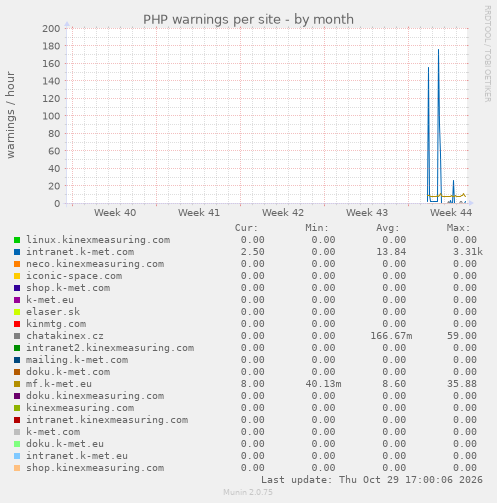This screenshot has height=503, width=497.
Task: Select the 'doku.k-met.eu' legend label
Action: [65, 444]
